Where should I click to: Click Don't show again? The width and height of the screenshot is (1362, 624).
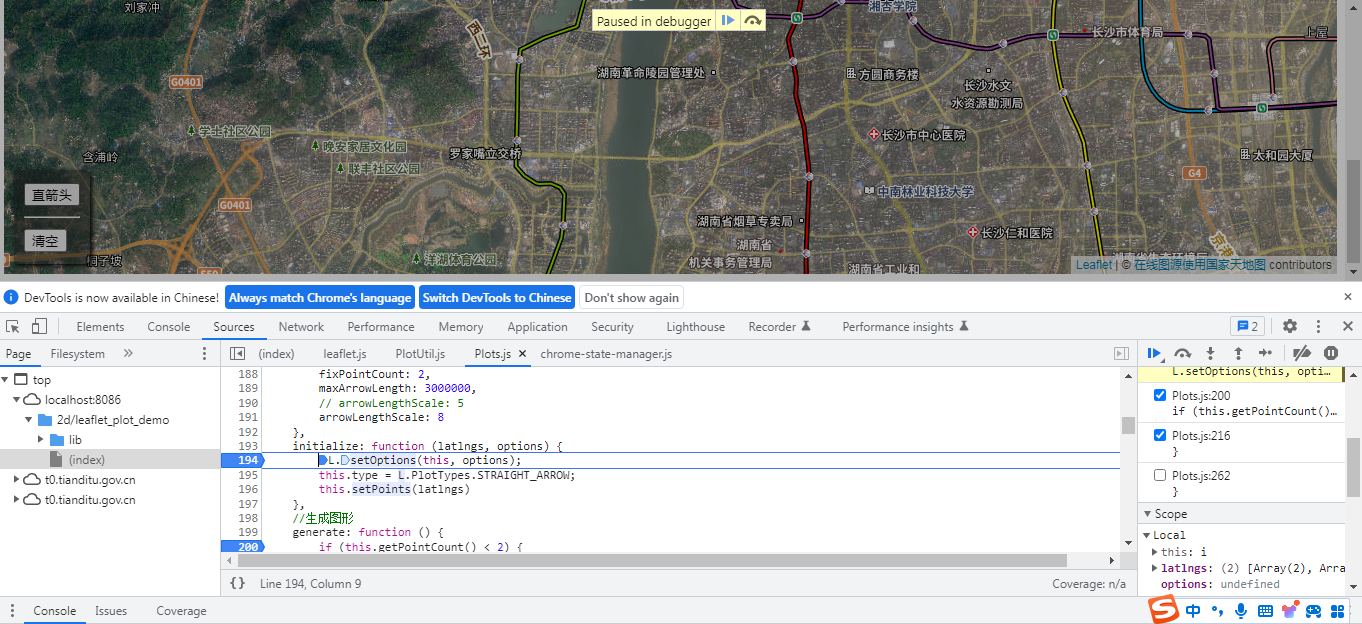pyautogui.click(x=632, y=297)
